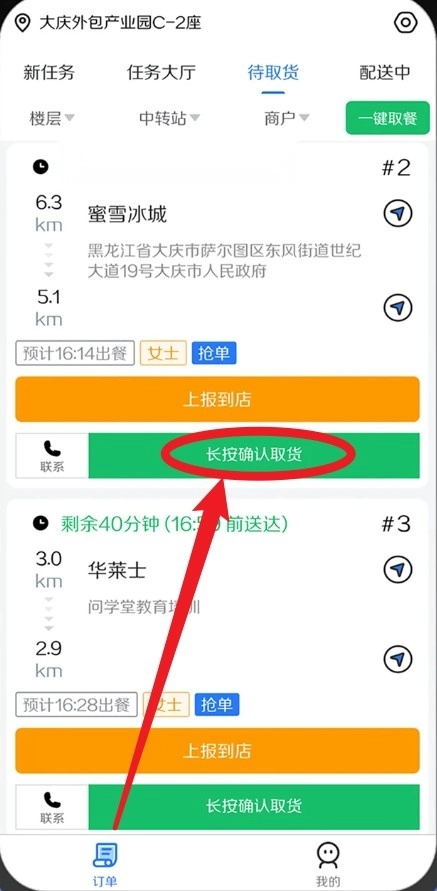This screenshot has height=891, width=437.
Task: Switch to the 新任务 tab
Action: click(49, 73)
